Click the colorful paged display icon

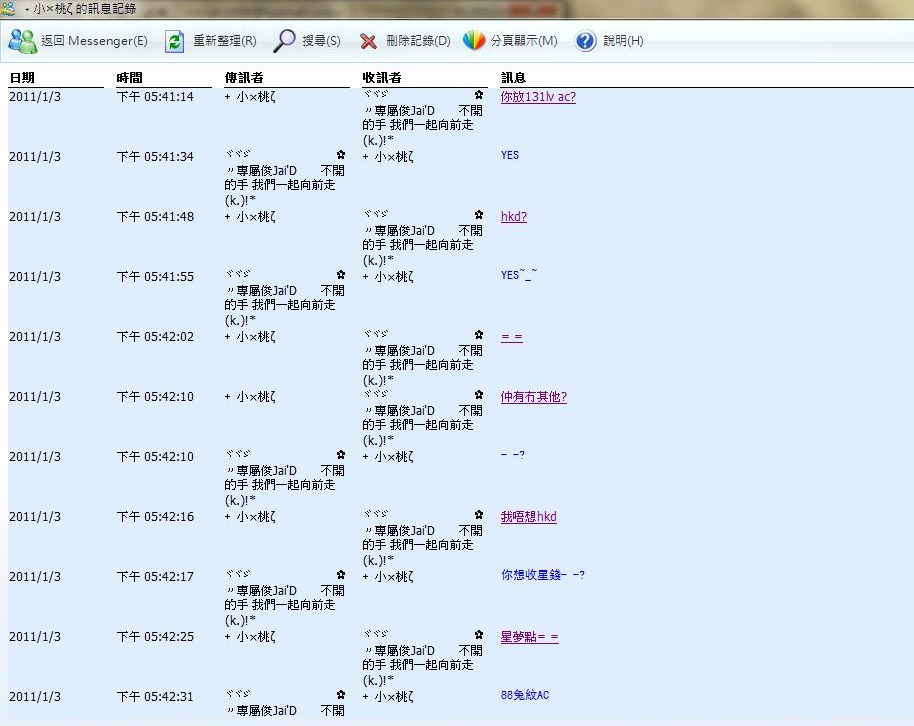pyautogui.click(x=474, y=40)
